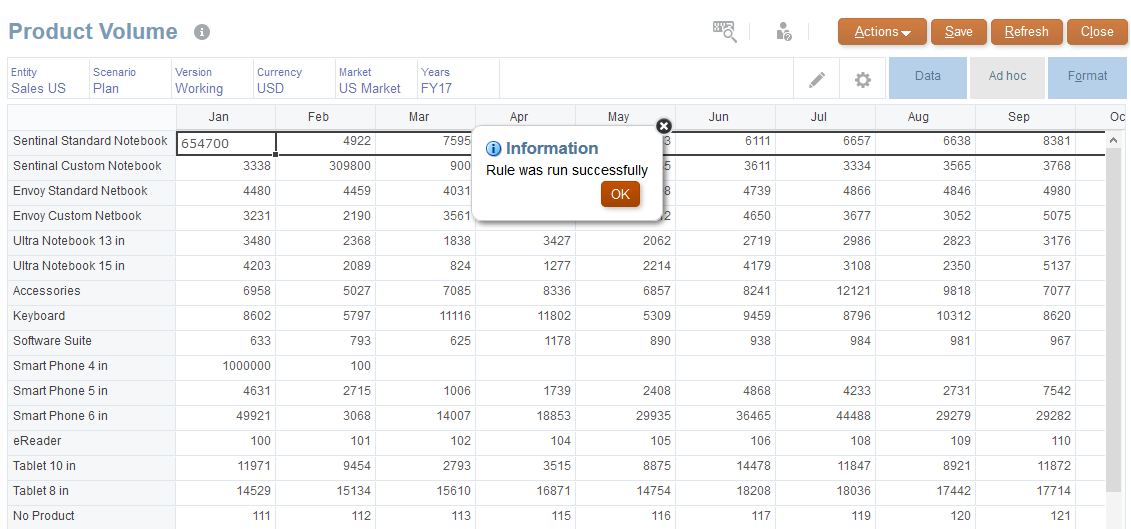1131x529 pixels.
Task: Open the keyboard search icon in toolbar
Action: [x=724, y=32]
